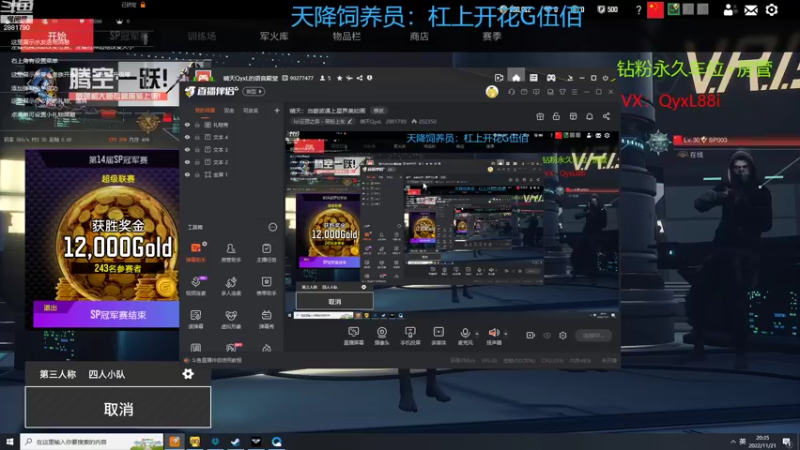Add a 摄像头 camera source

tap(382, 336)
